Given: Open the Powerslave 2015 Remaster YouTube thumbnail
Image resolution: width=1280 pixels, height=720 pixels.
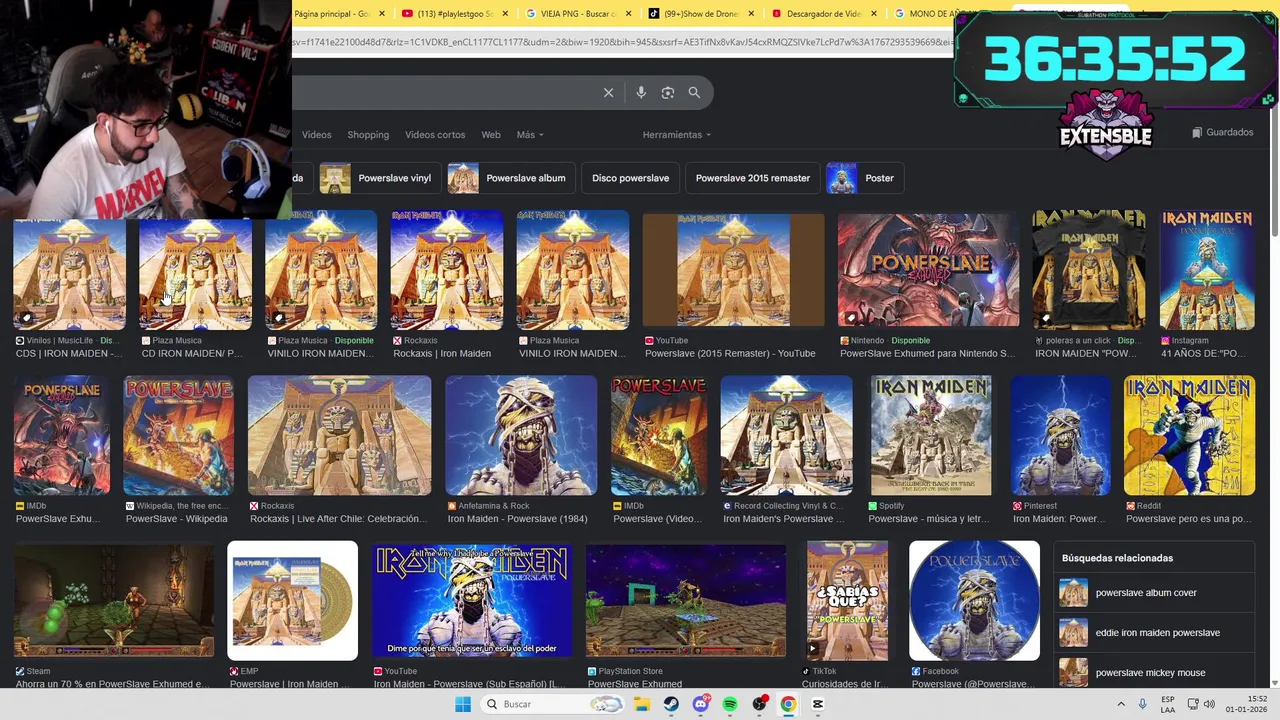Looking at the screenshot, I should (733, 270).
